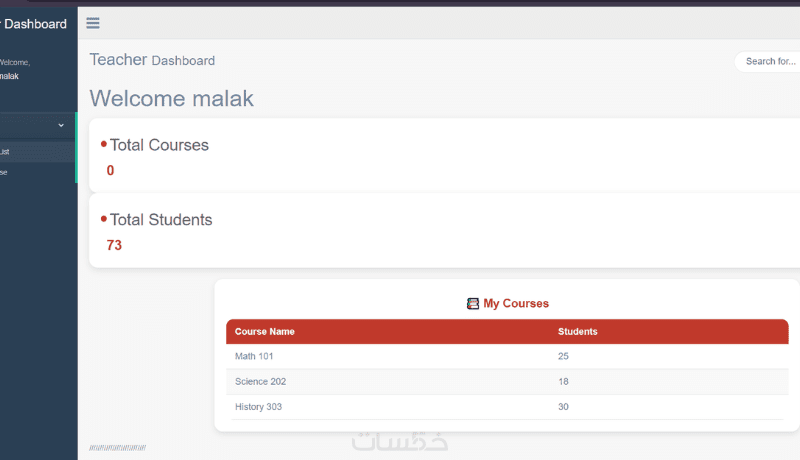The height and width of the screenshot is (460, 800).
Task: Expand the sidebar menu chevron
Action: click(x=61, y=125)
